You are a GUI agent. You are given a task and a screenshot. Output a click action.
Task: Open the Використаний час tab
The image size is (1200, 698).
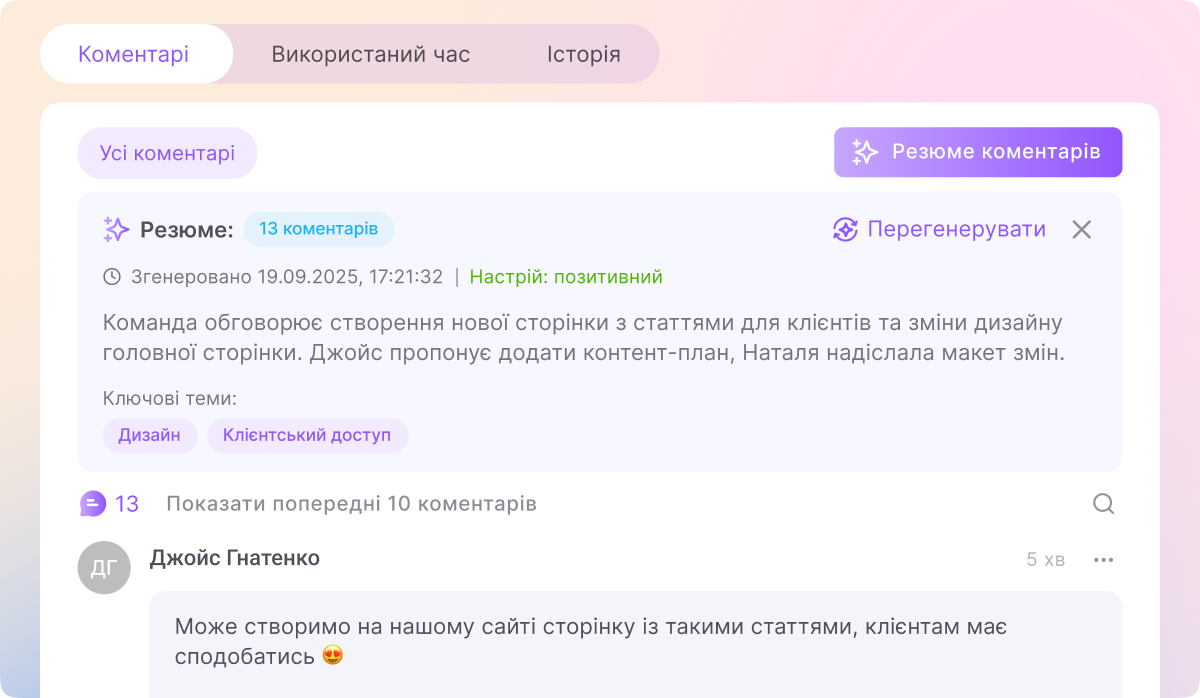(x=370, y=54)
